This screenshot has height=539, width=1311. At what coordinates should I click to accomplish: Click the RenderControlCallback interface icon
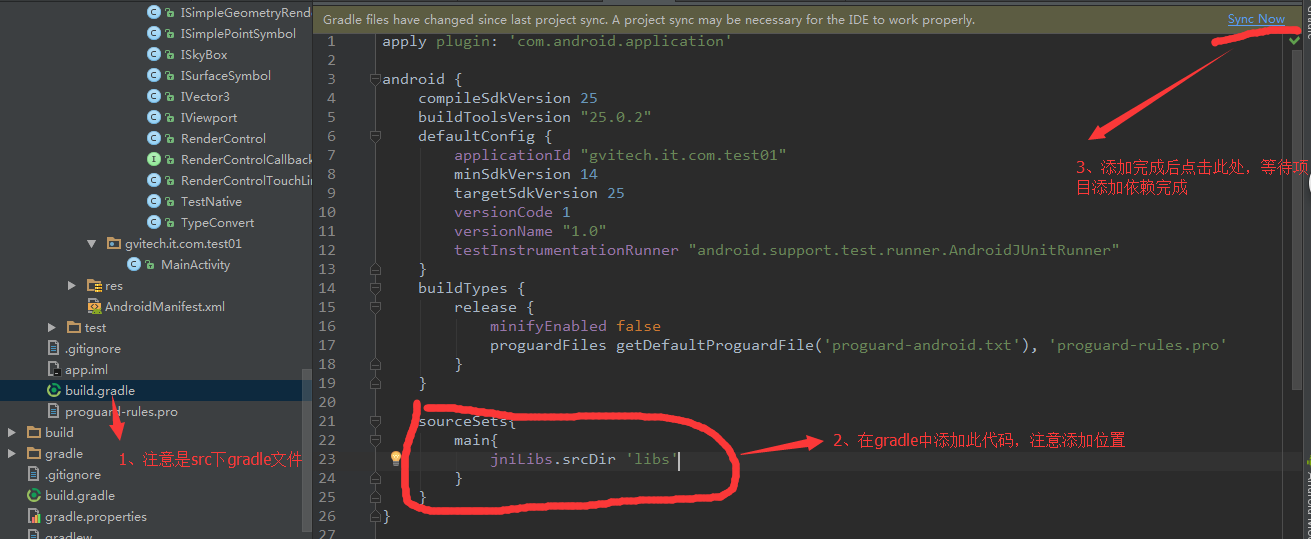154,159
